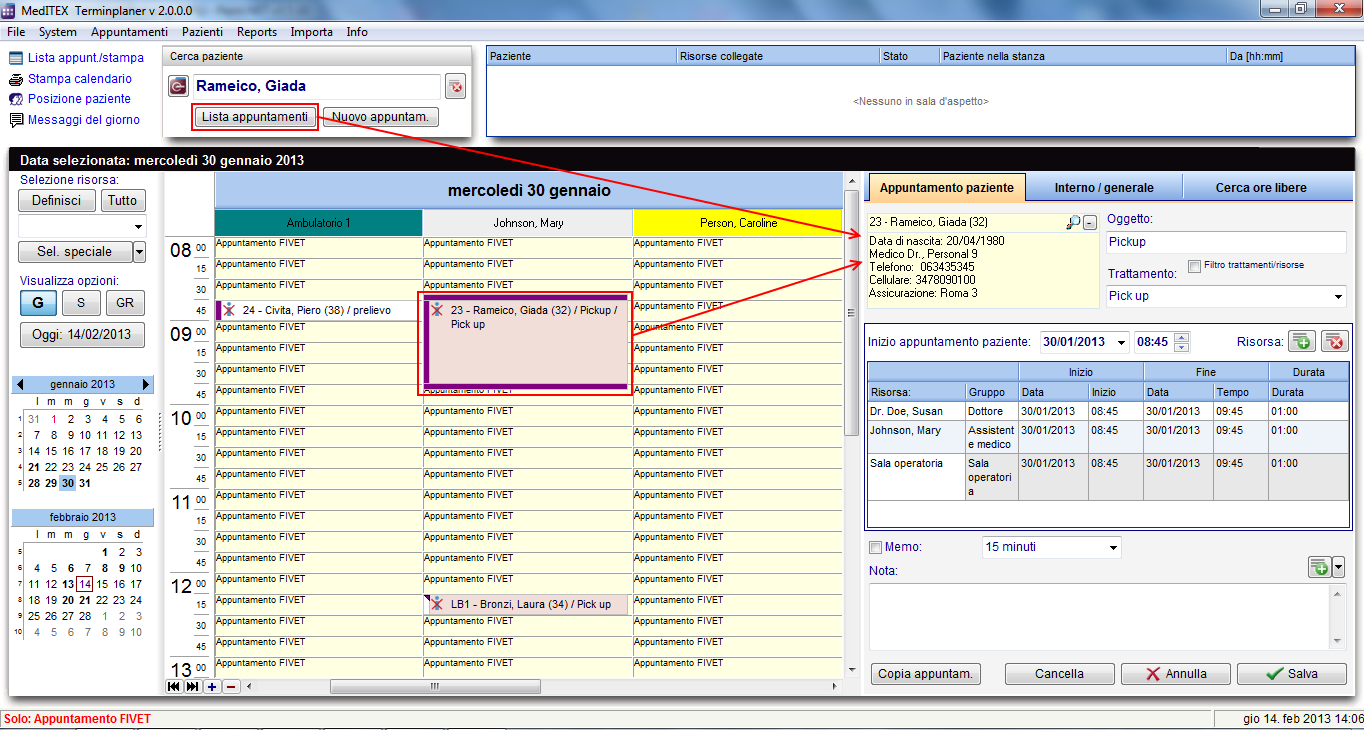Open the Pazienti menu
This screenshot has width=1364, height=730.
pyautogui.click(x=202, y=32)
